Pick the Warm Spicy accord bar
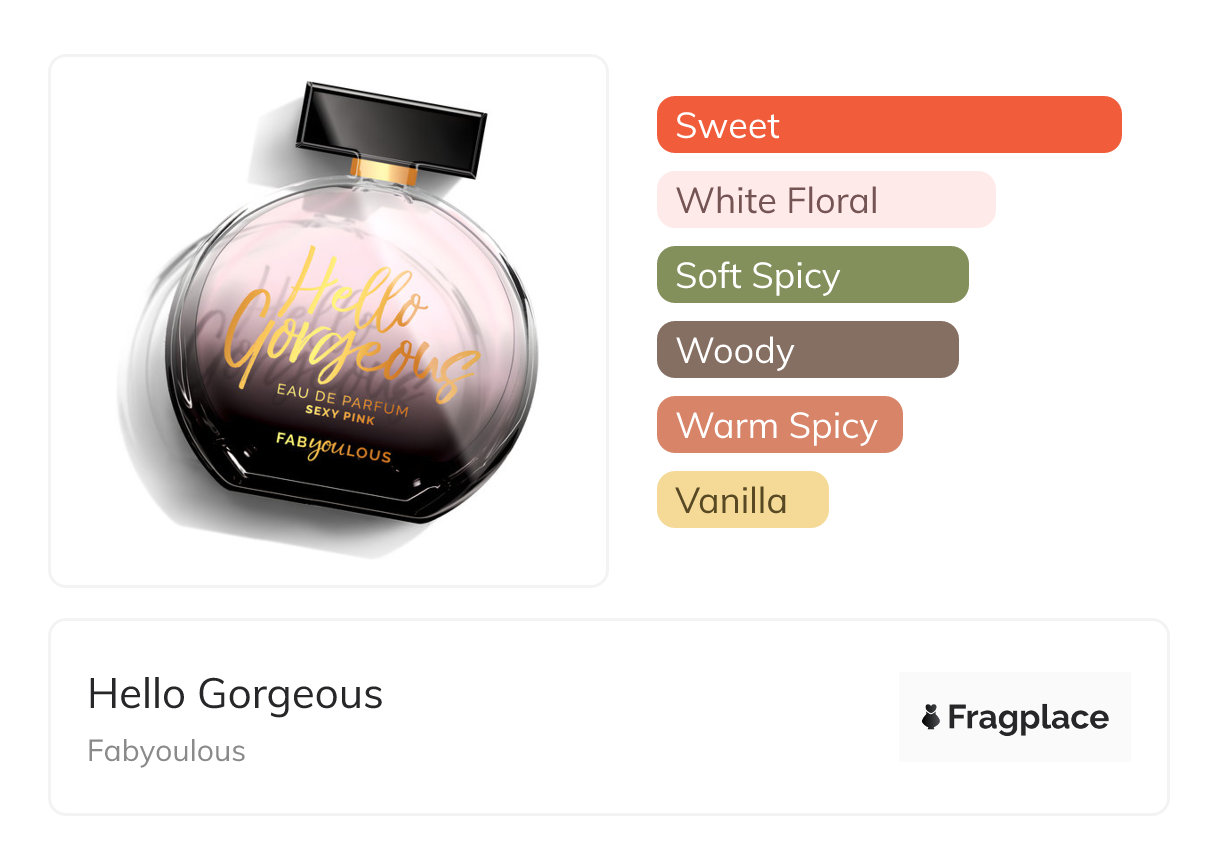Screen dimensions: 1218x864 [780, 425]
